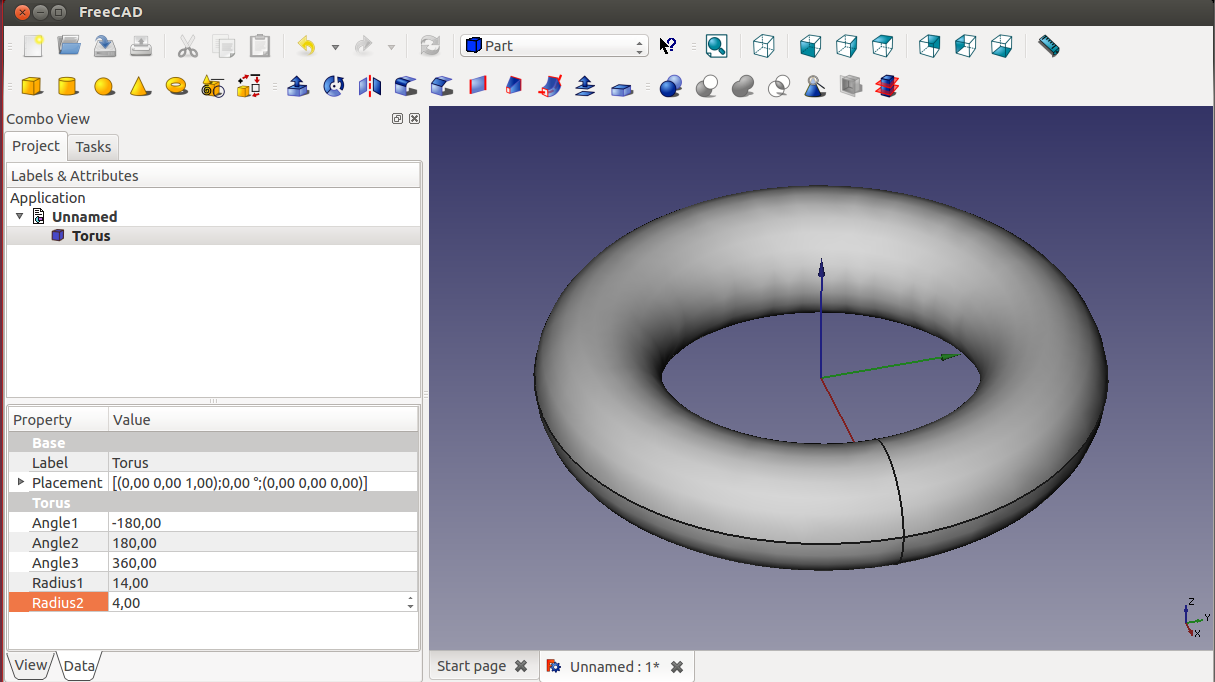The image size is (1215, 682).
Task: Create a cone primitive
Action: pyautogui.click(x=140, y=87)
